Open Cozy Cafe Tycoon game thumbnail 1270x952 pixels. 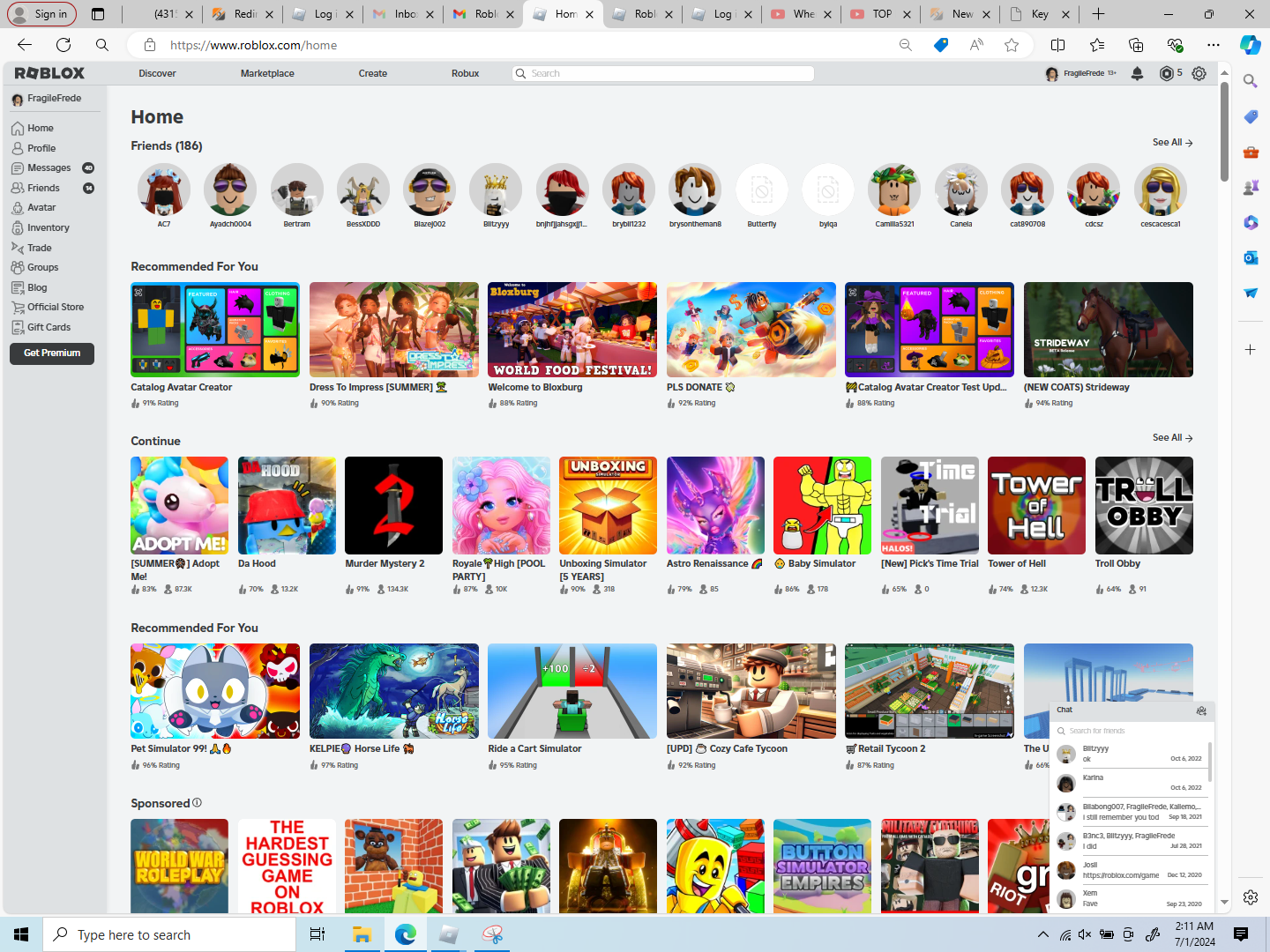(x=751, y=691)
